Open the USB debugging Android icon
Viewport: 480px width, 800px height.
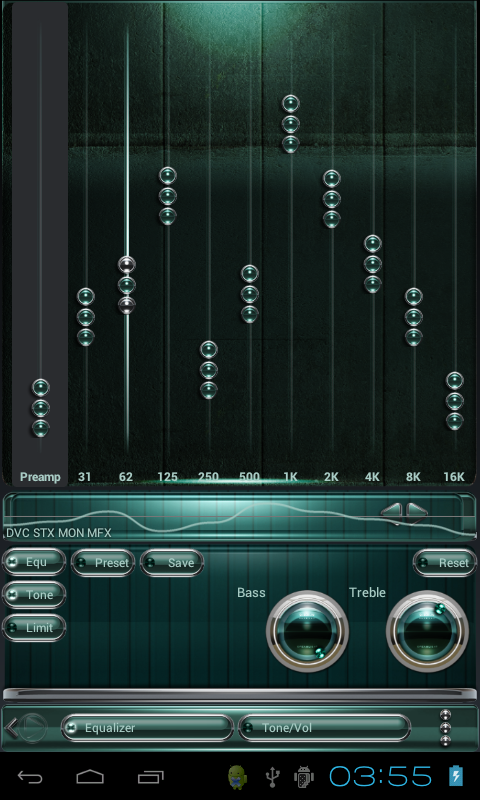[304, 777]
